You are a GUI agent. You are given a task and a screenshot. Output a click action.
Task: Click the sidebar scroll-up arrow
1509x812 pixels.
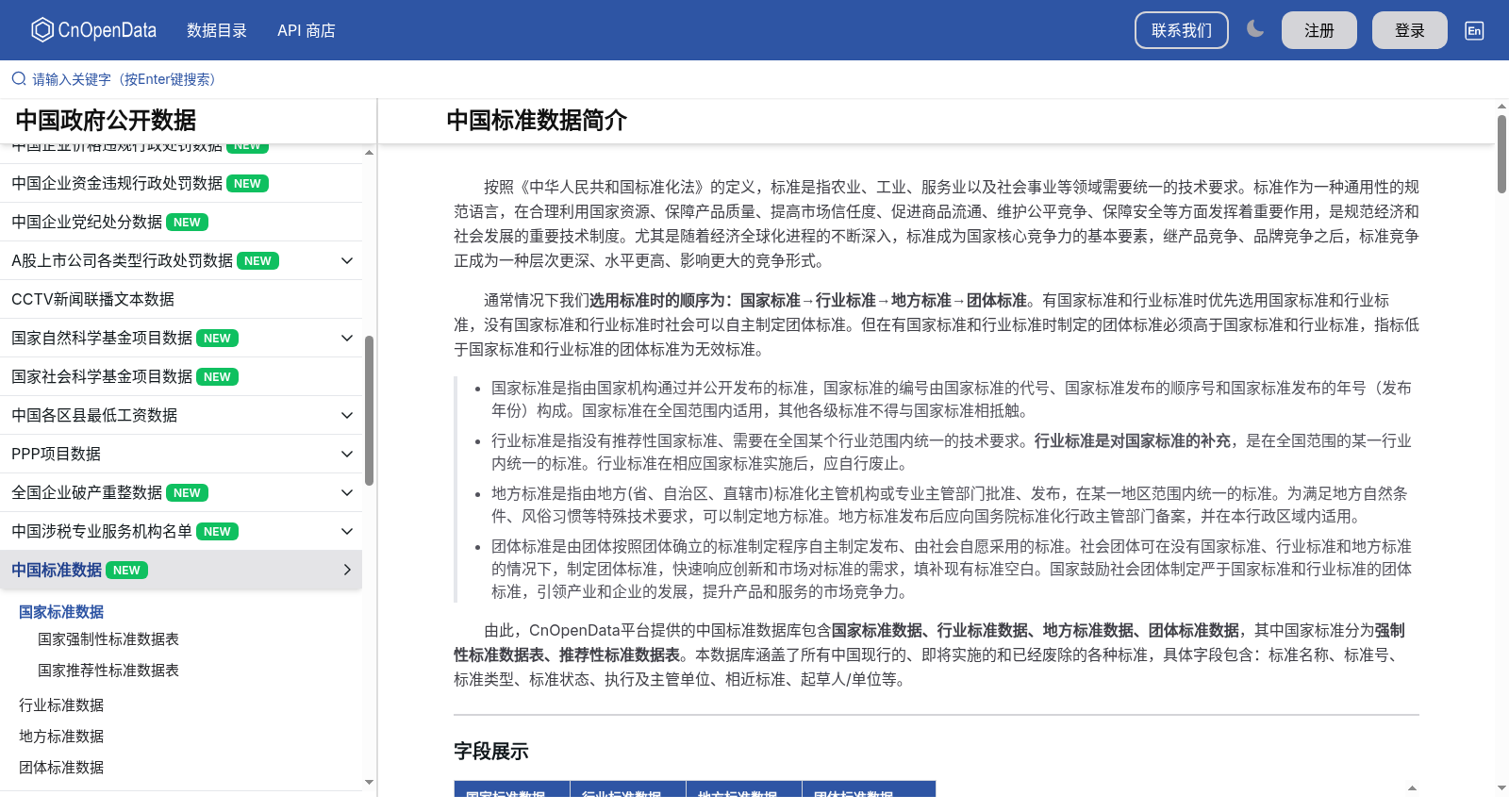tap(369, 152)
